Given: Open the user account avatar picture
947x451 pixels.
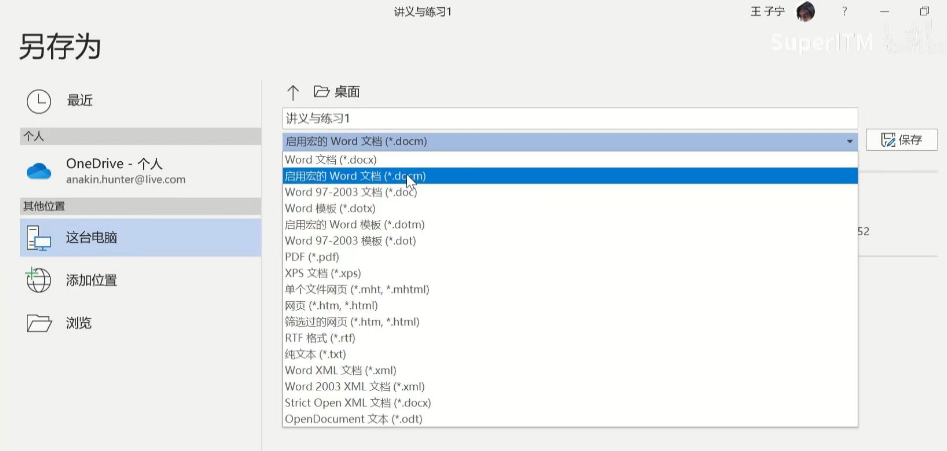Looking at the screenshot, I should (x=805, y=11).
